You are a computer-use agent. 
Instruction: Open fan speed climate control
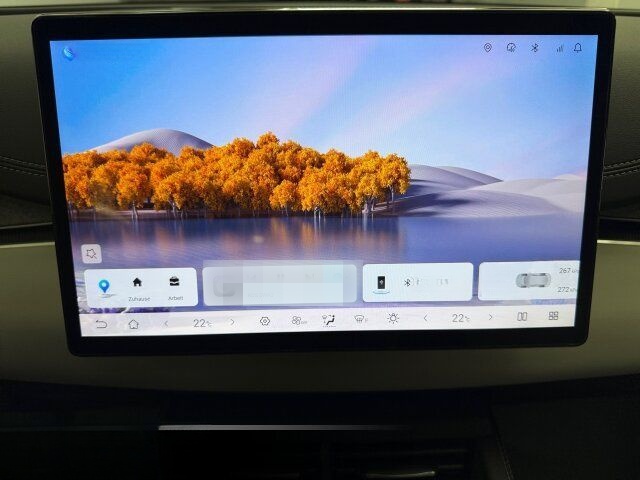pyautogui.click(x=298, y=321)
